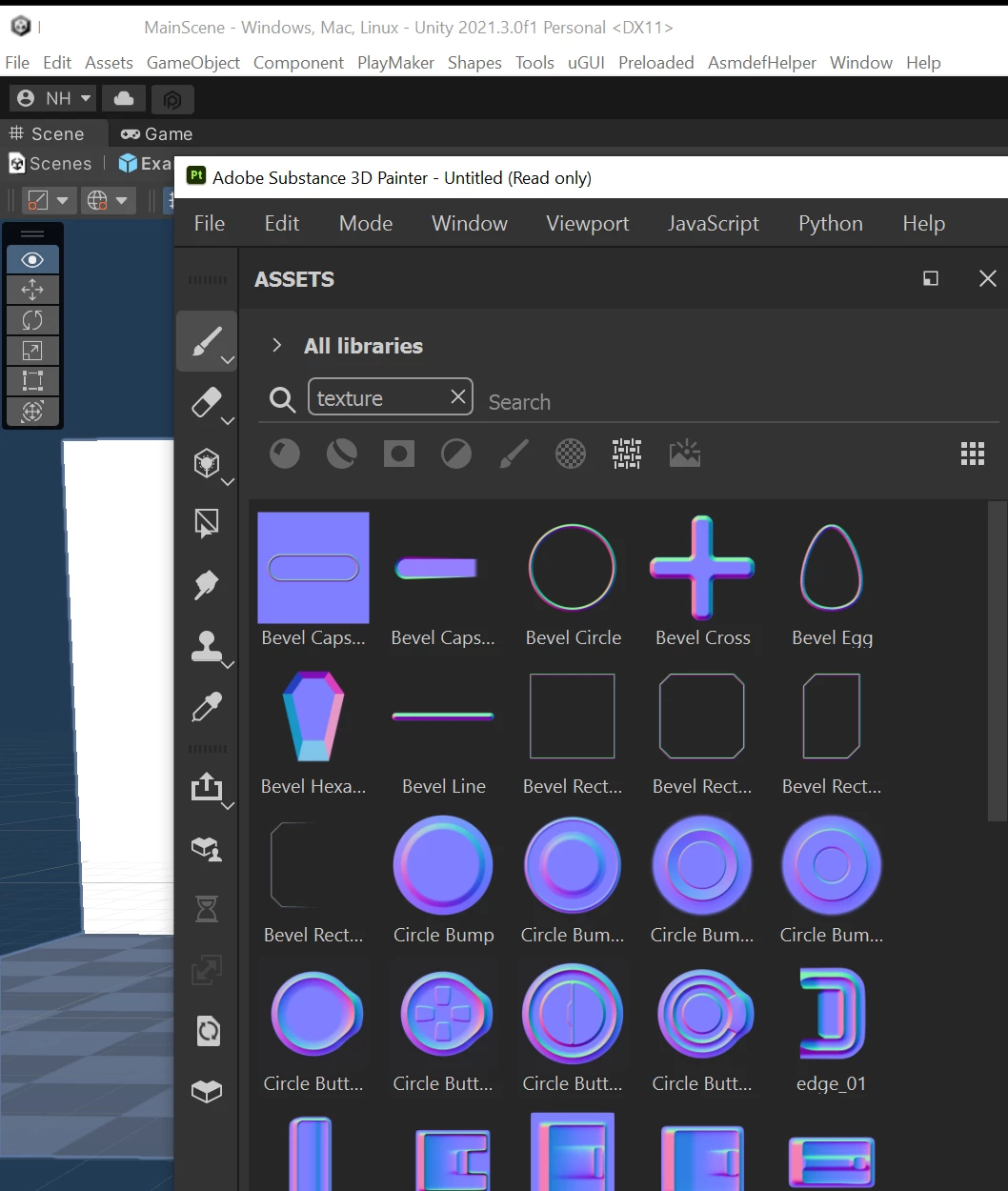Select the Bevel Egg asset thumbnail
This screenshot has height=1191, width=1008.
[832, 568]
